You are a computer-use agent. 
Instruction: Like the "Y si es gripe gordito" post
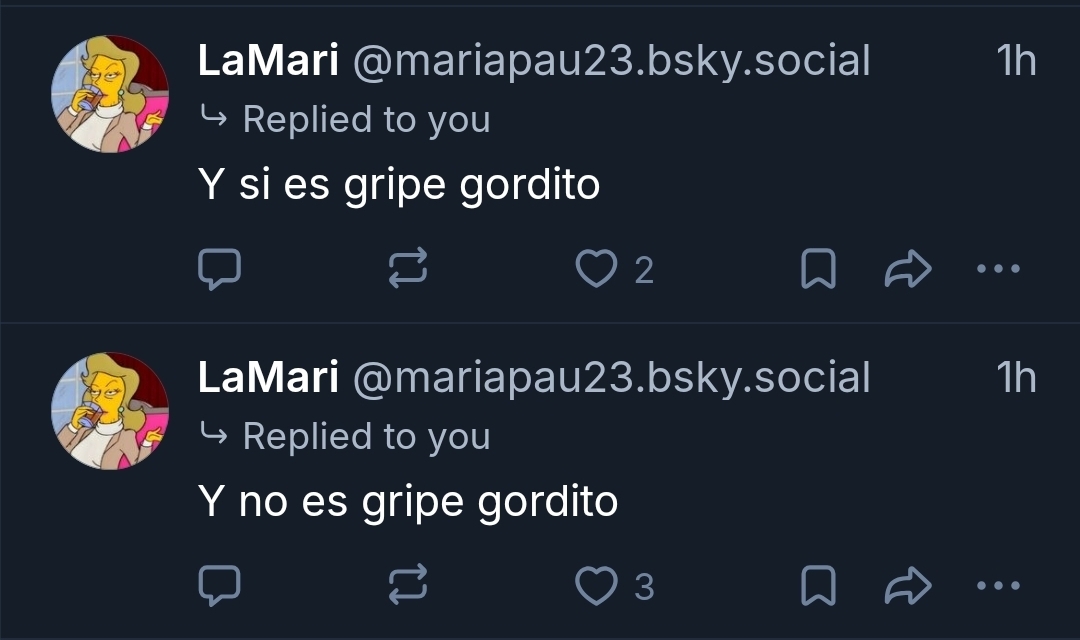coord(598,269)
